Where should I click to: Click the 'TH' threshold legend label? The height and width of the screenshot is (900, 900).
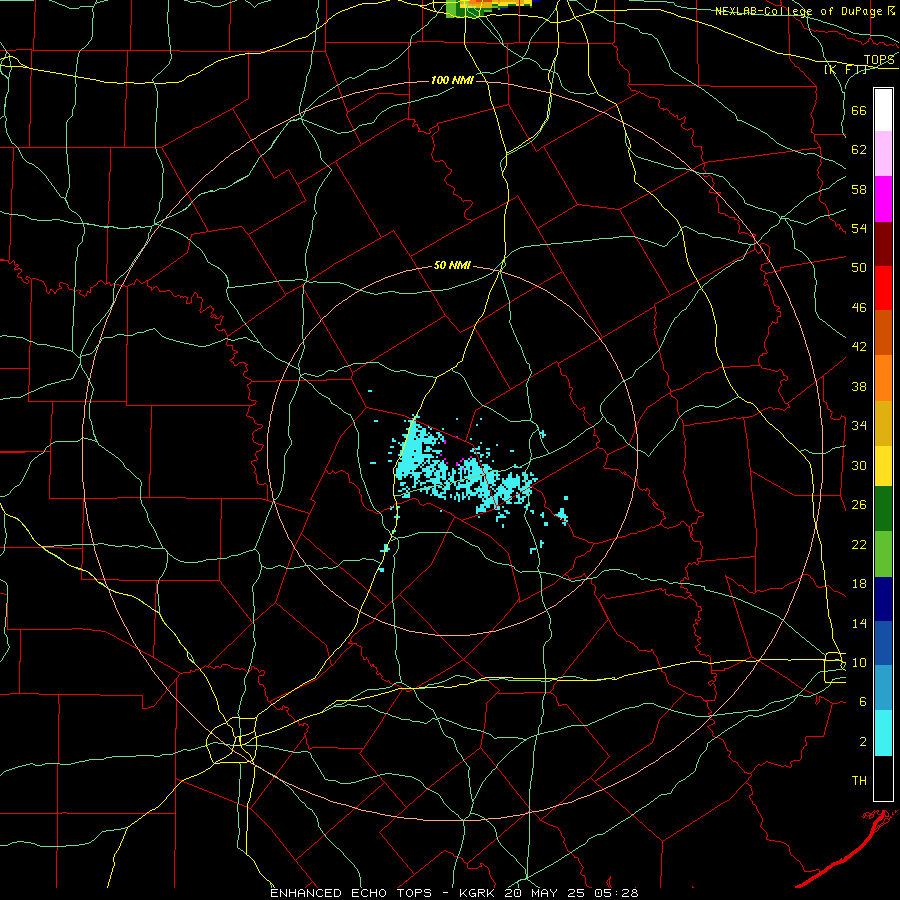[859, 781]
